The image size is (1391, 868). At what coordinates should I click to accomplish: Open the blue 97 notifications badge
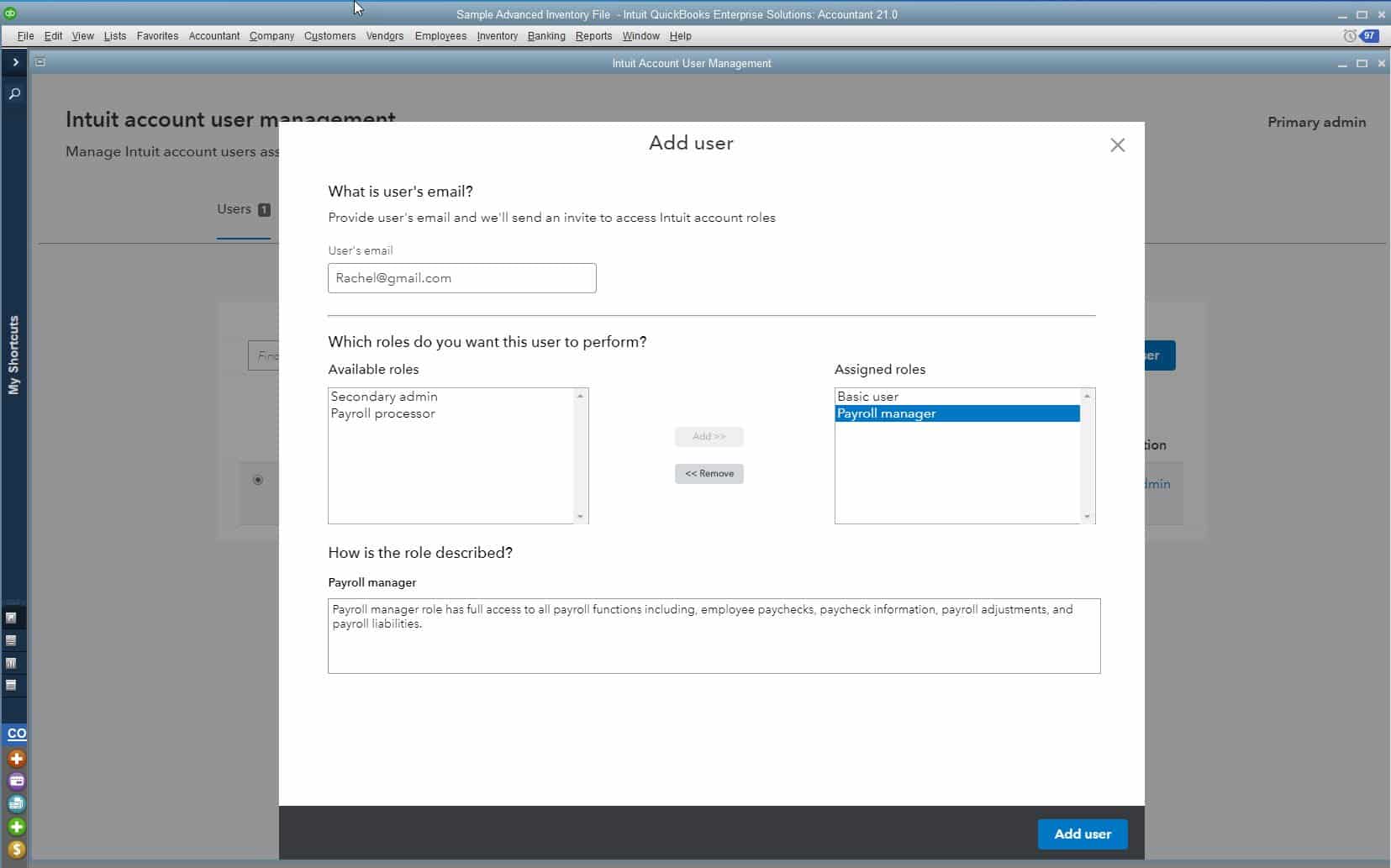1370,36
